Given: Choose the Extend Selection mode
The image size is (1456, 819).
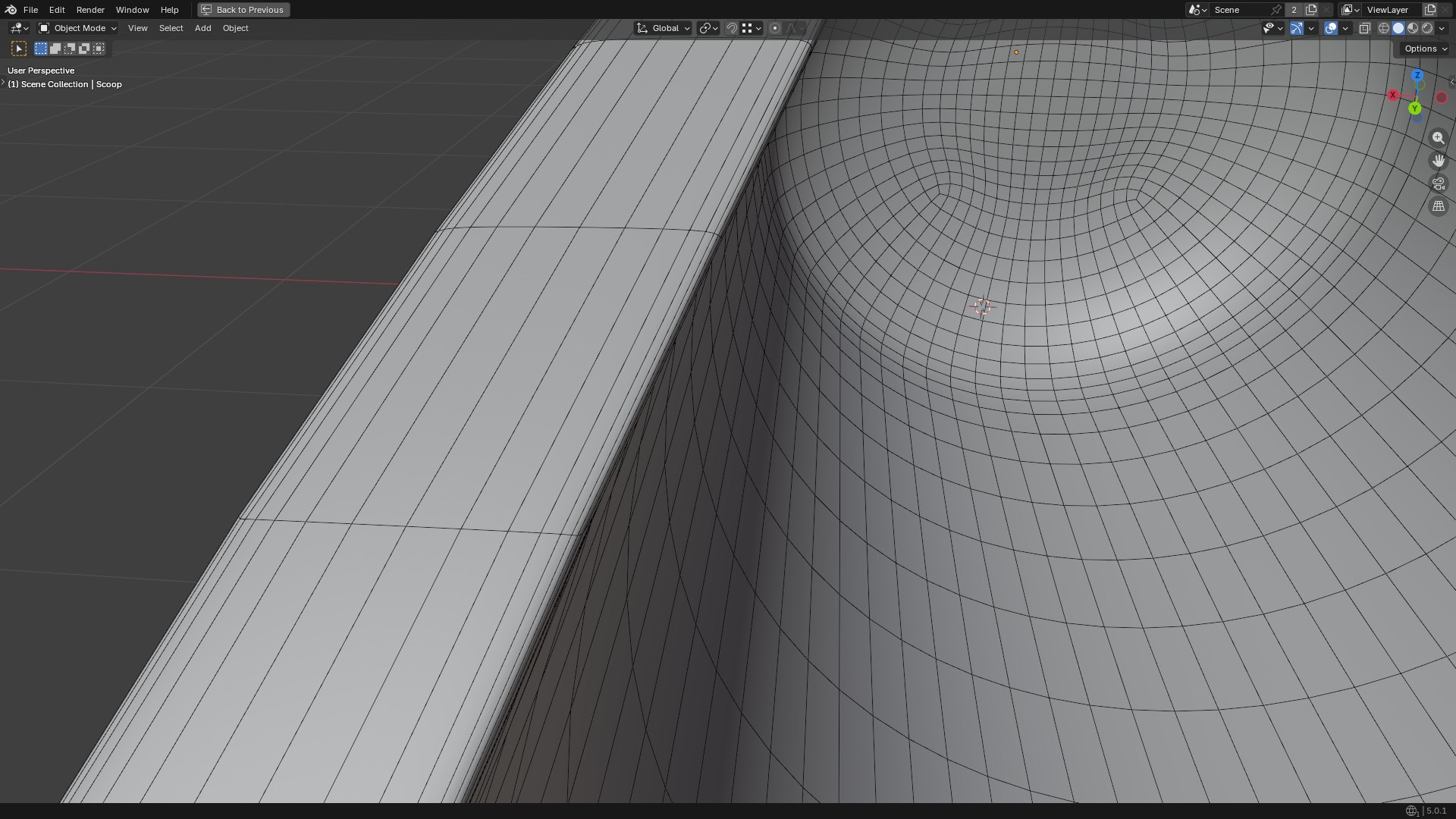Looking at the screenshot, I should [55, 49].
